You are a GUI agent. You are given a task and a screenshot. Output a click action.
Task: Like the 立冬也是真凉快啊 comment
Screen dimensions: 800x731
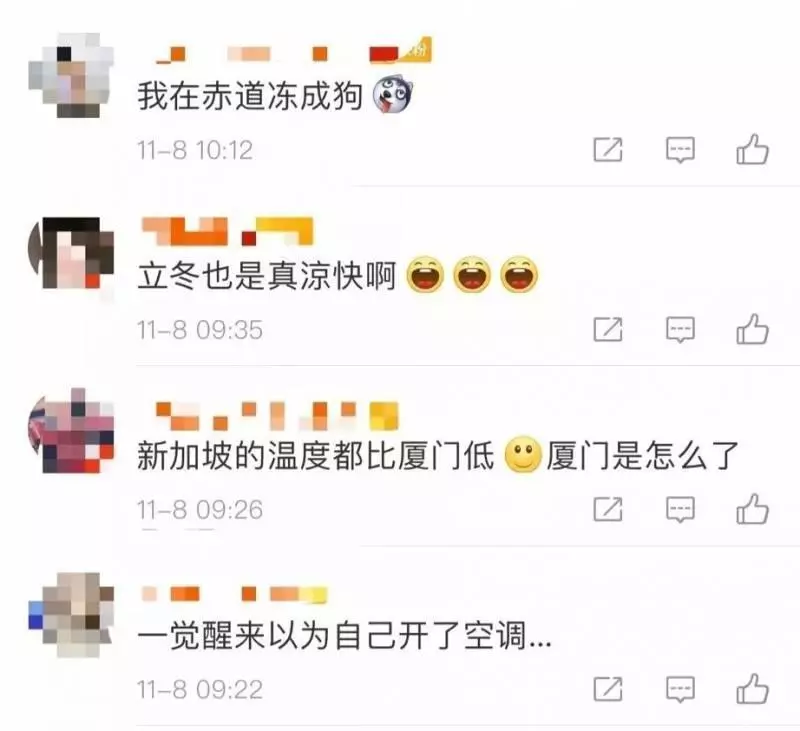pyautogui.click(x=752, y=329)
